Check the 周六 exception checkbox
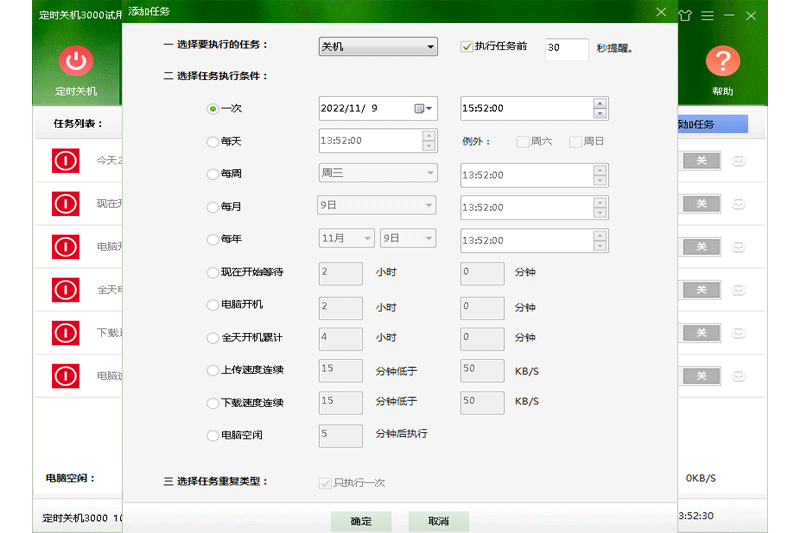This screenshot has height=533, width=800. [x=522, y=142]
